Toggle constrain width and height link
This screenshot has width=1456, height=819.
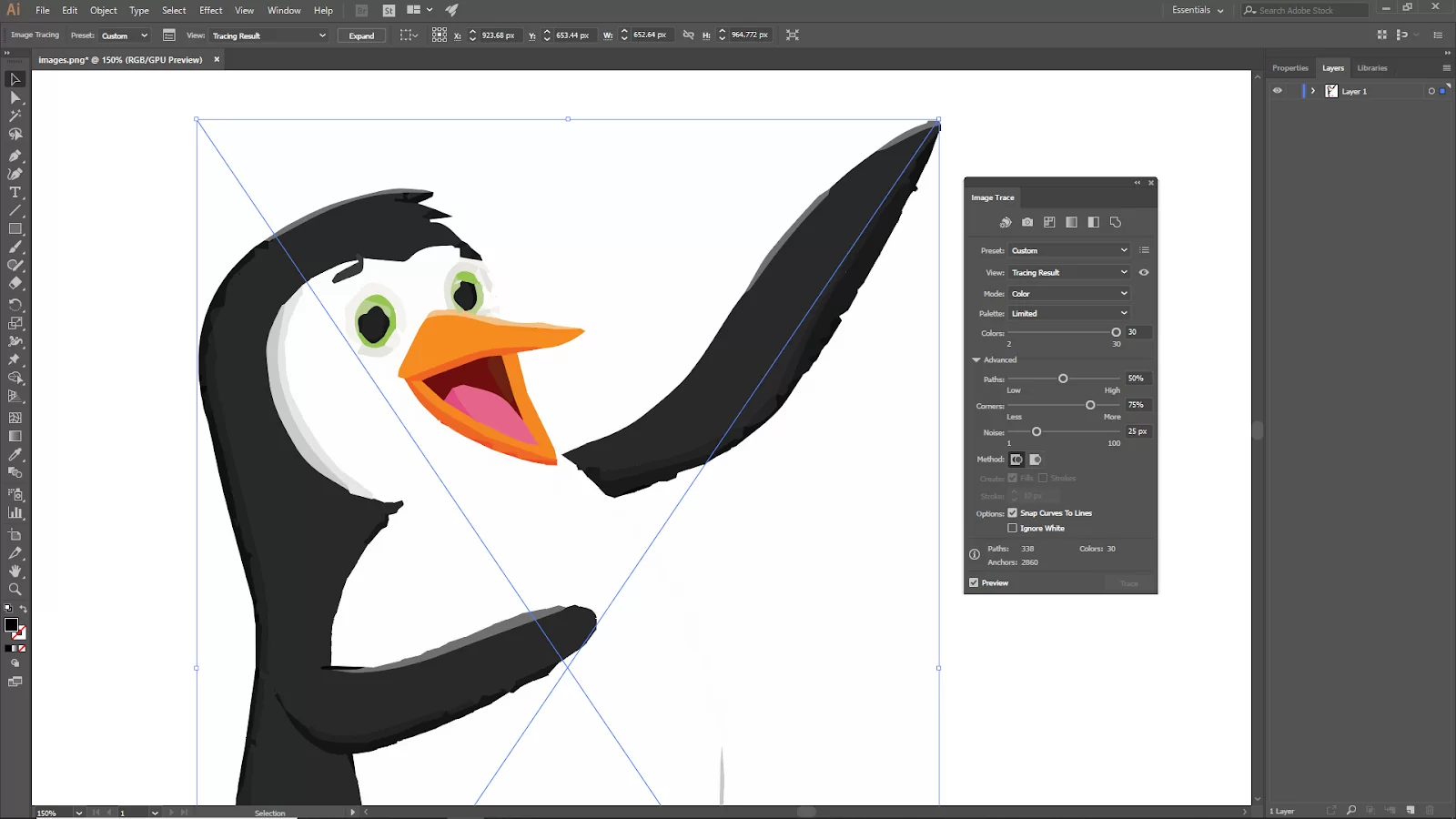(688, 35)
